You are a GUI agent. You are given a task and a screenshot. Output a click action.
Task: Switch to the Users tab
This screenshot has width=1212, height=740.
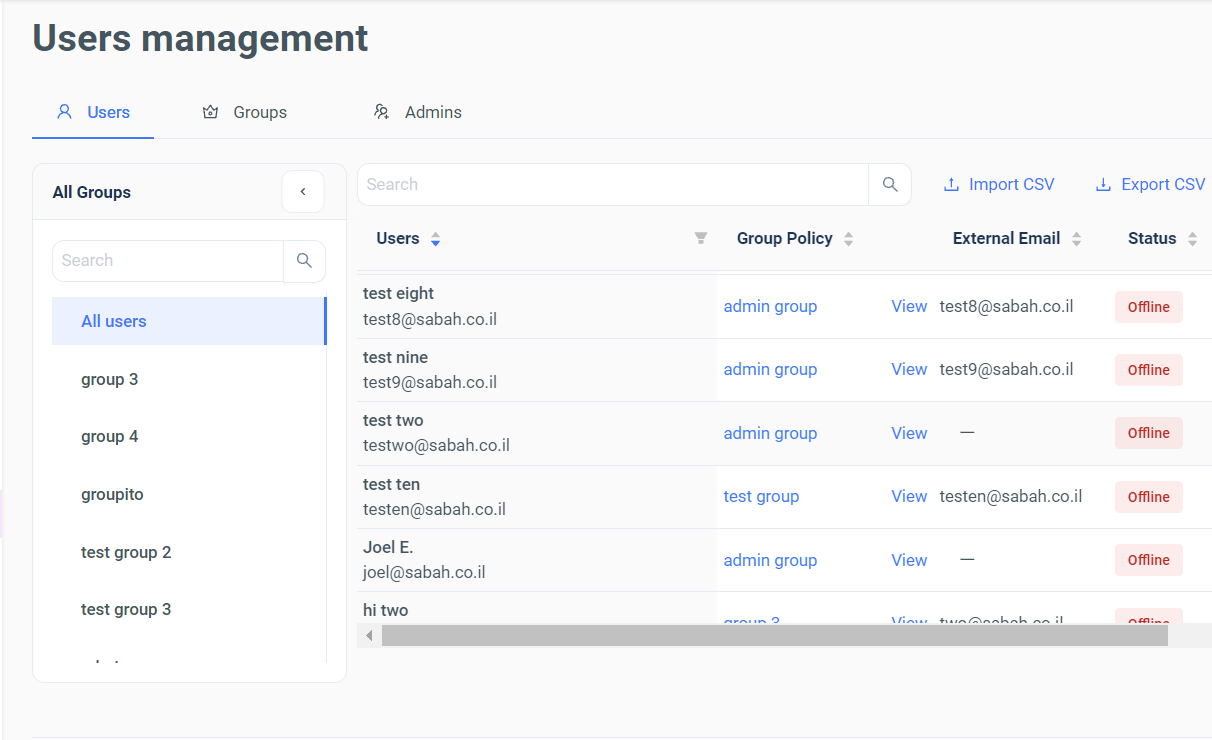(93, 112)
